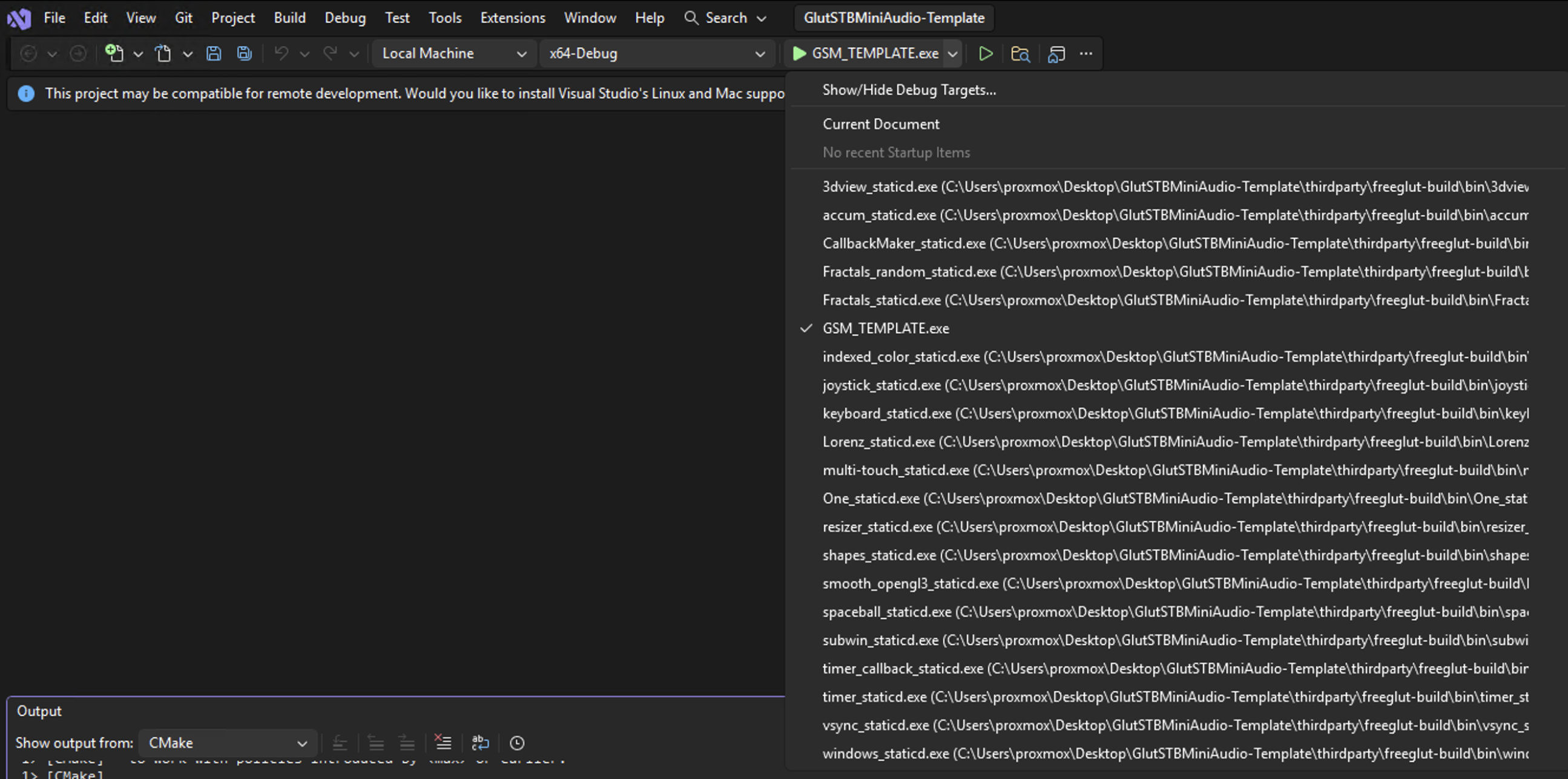Toggle word wrap in the Output window

coord(480,743)
